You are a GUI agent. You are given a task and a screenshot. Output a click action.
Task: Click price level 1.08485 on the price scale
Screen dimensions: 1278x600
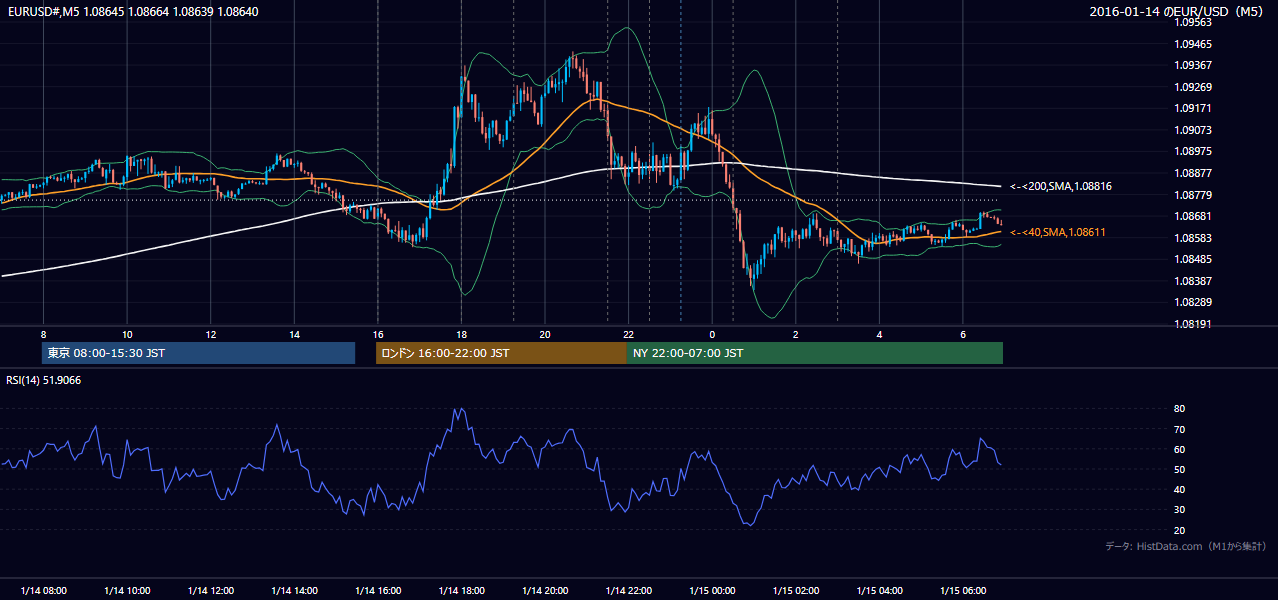[1192, 259]
